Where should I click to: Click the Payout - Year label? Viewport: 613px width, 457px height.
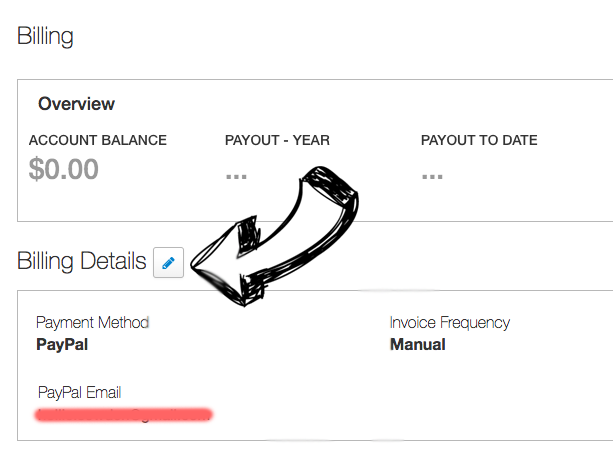click(x=277, y=140)
